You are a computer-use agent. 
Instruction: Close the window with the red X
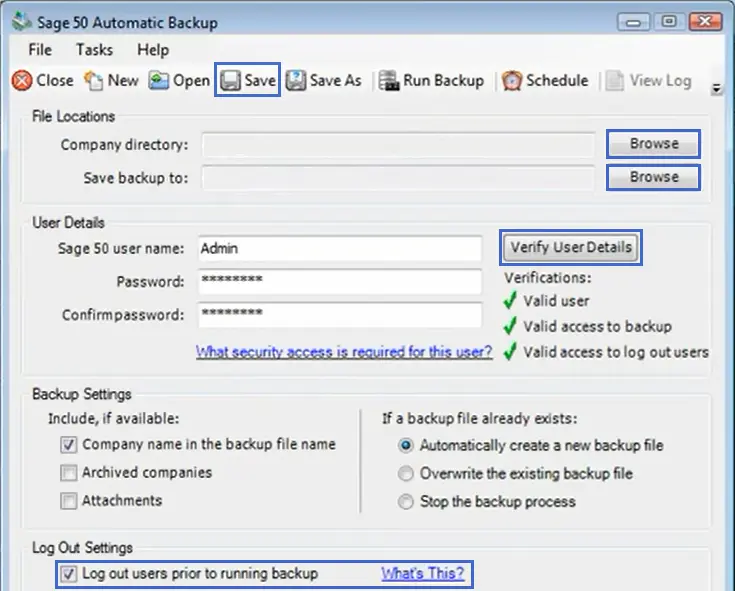tap(705, 22)
